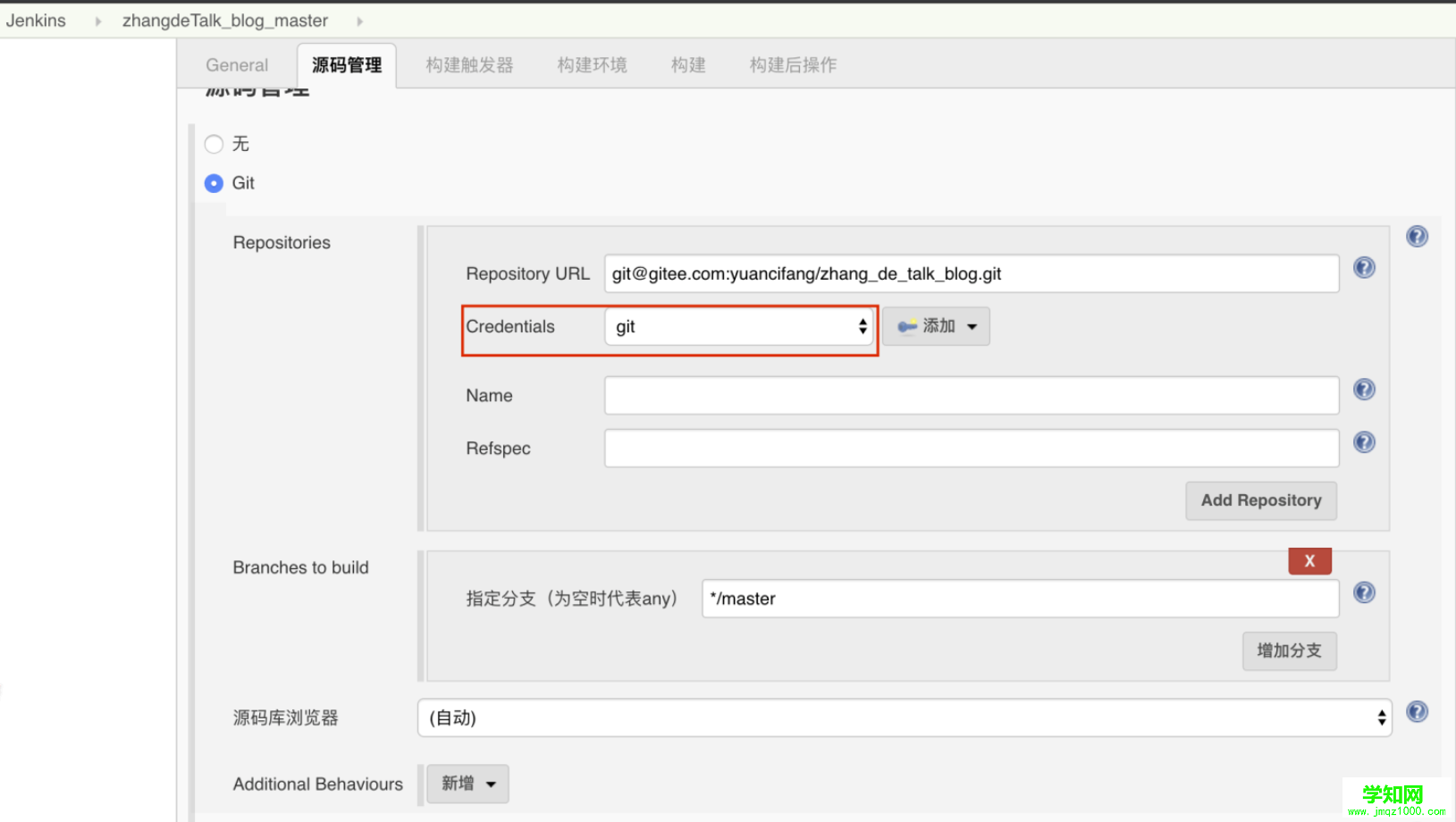Screen dimensions: 1456x822
Task: Switch to the 构建 tab
Action: (x=688, y=65)
